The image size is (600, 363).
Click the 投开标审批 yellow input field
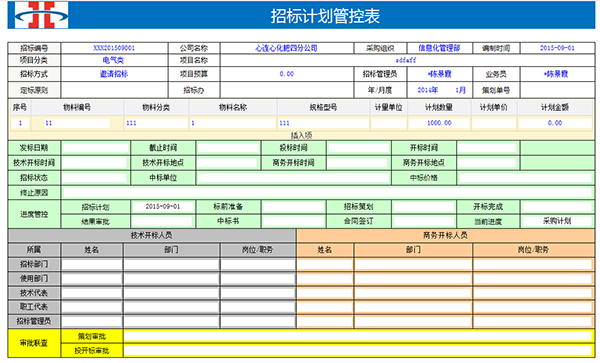click(358, 350)
